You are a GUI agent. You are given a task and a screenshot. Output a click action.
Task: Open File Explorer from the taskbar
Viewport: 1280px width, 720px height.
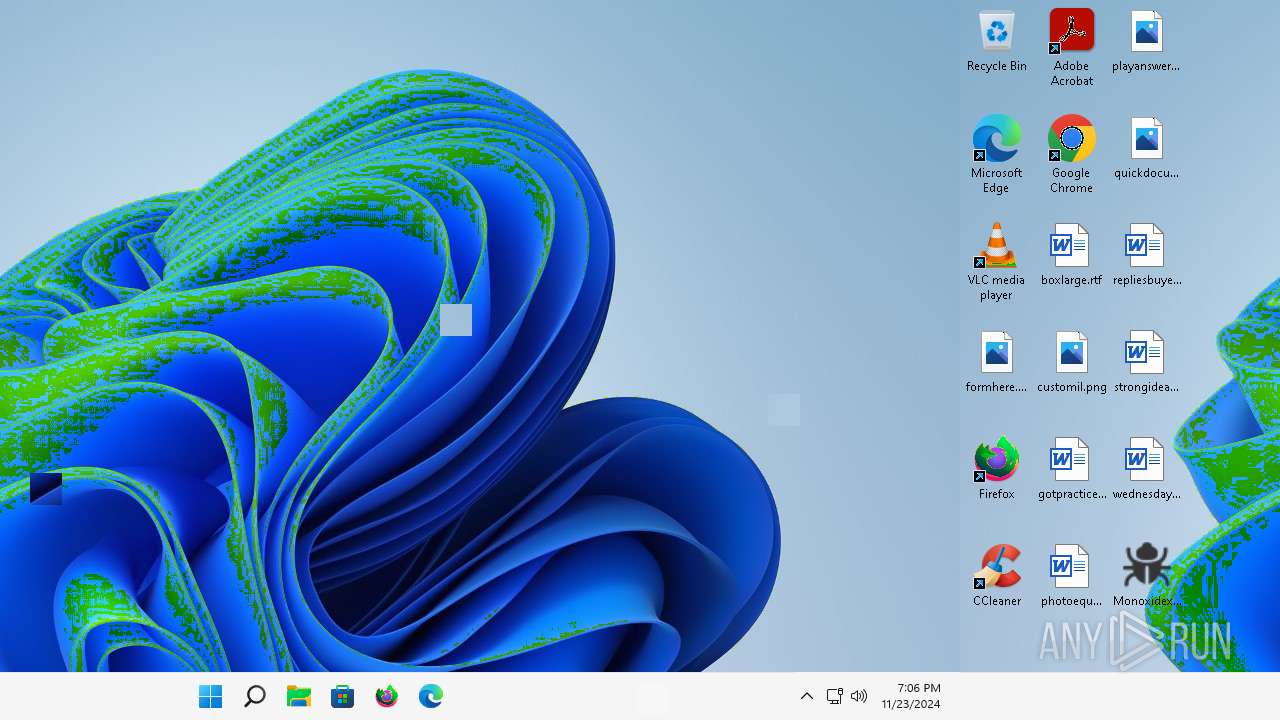coord(299,697)
